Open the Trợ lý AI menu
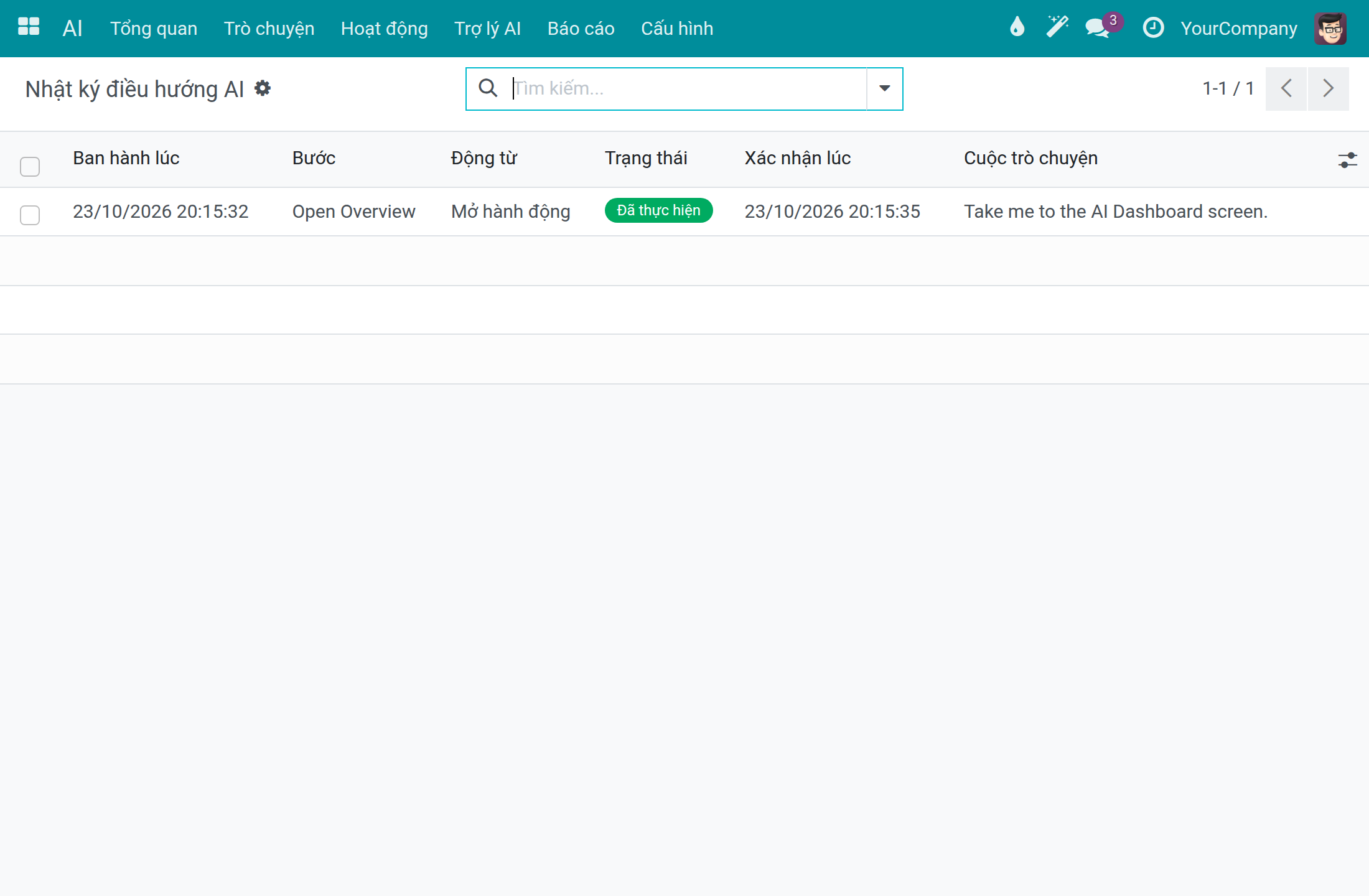The width and height of the screenshot is (1369, 896). [487, 29]
